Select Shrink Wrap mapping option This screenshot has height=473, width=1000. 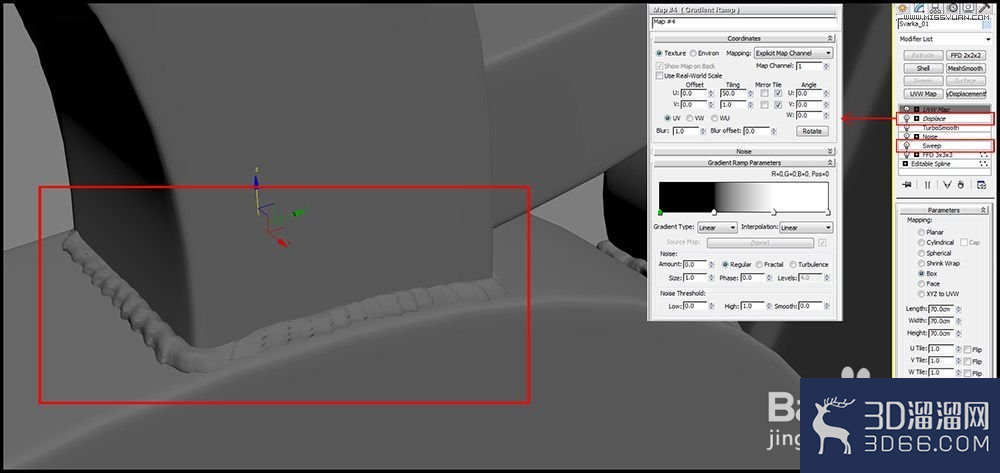point(921,263)
